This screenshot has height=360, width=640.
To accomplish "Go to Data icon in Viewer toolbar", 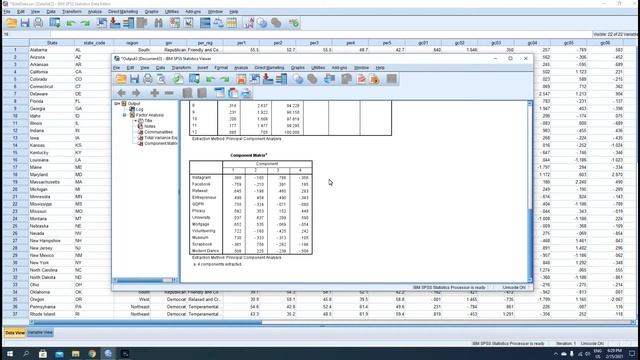I will coord(241,79).
